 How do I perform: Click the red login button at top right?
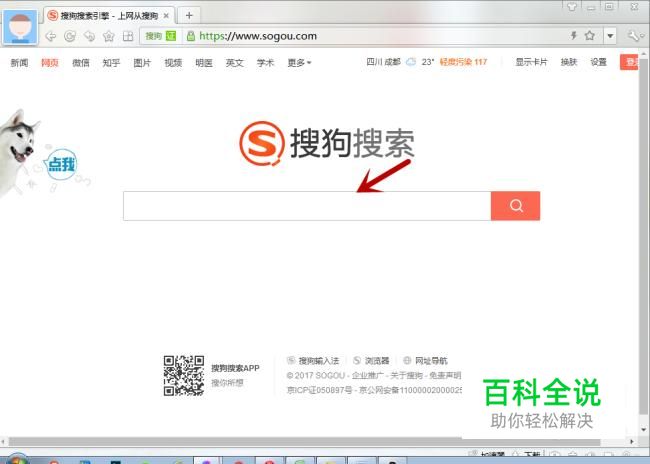coord(629,62)
